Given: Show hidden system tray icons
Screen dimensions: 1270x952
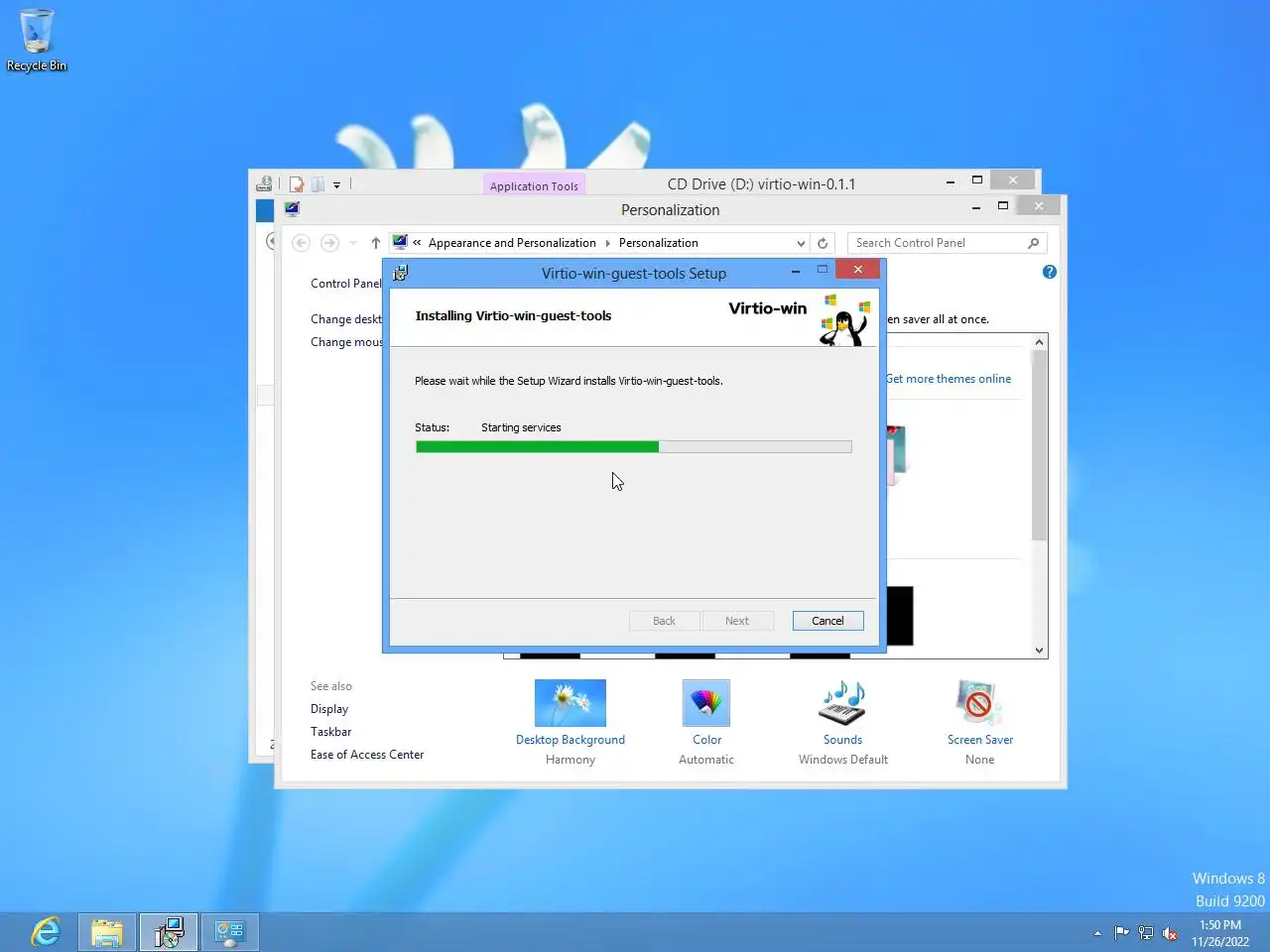Looking at the screenshot, I should tap(1097, 933).
